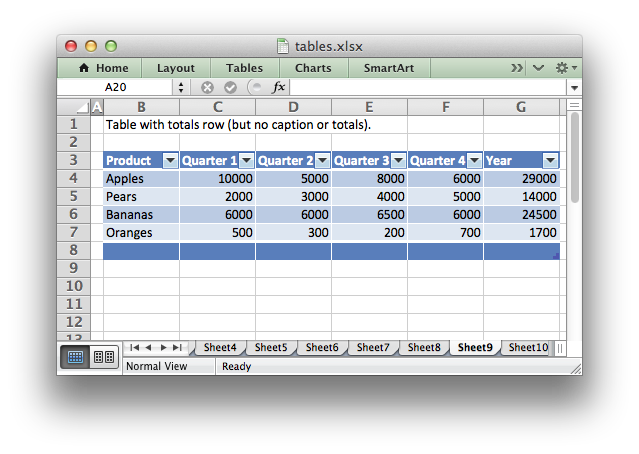Screen dimensions: 639x454
Task: Confirm entry with the checkmark formula button
Action: tap(230, 87)
